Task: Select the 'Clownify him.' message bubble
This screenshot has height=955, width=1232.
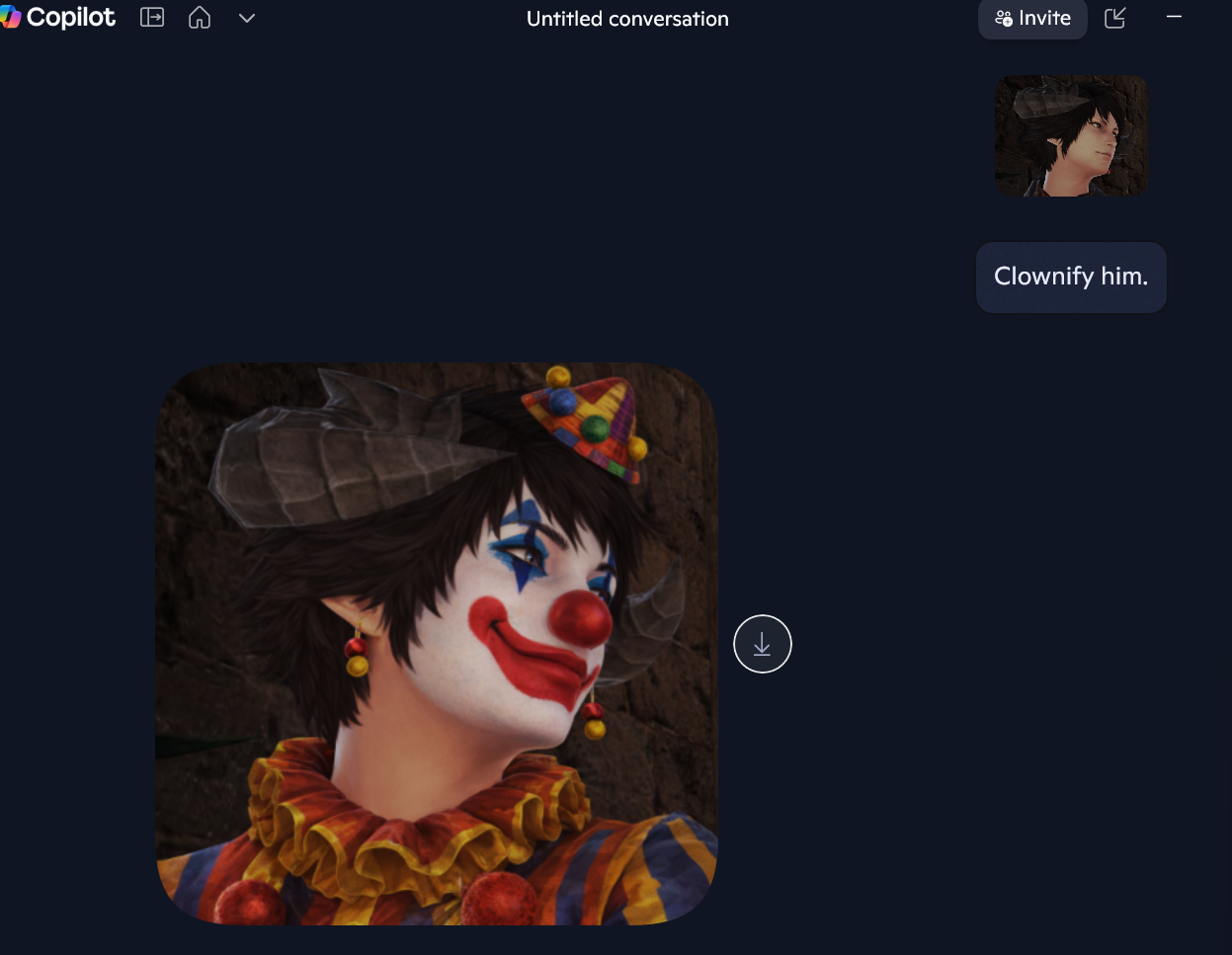Action: [1071, 277]
